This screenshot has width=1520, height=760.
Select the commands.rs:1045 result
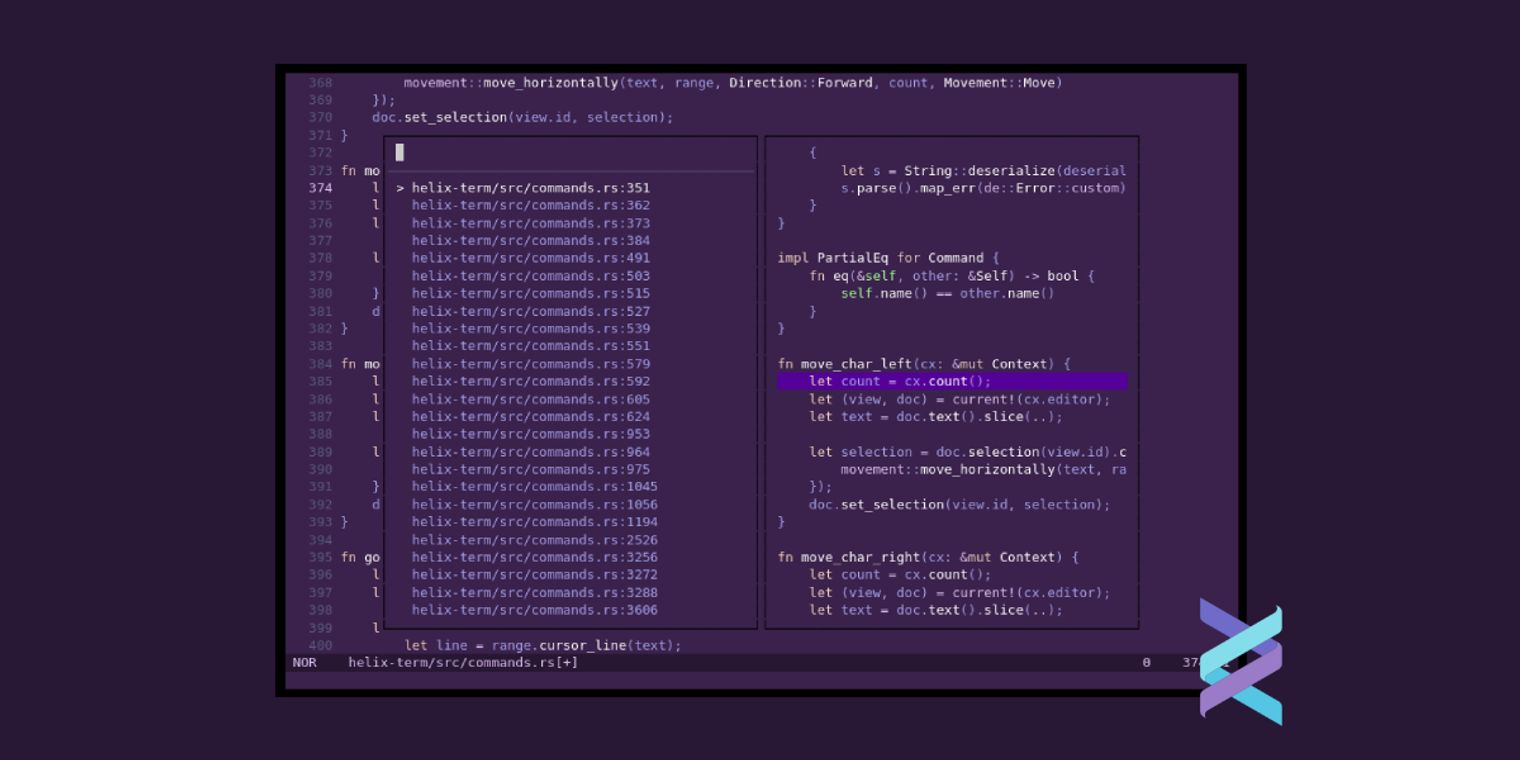click(535, 487)
